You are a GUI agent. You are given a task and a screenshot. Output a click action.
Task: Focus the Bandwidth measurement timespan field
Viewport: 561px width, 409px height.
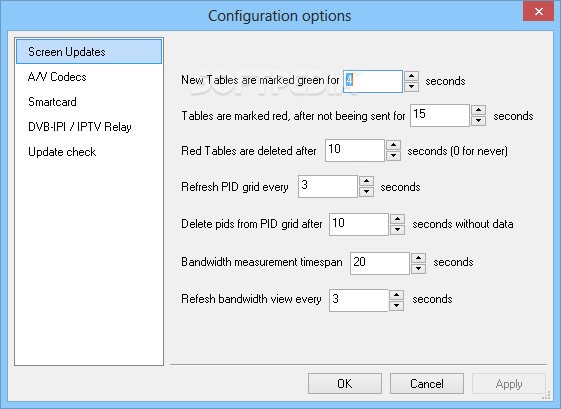pyautogui.click(x=380, y=263)
